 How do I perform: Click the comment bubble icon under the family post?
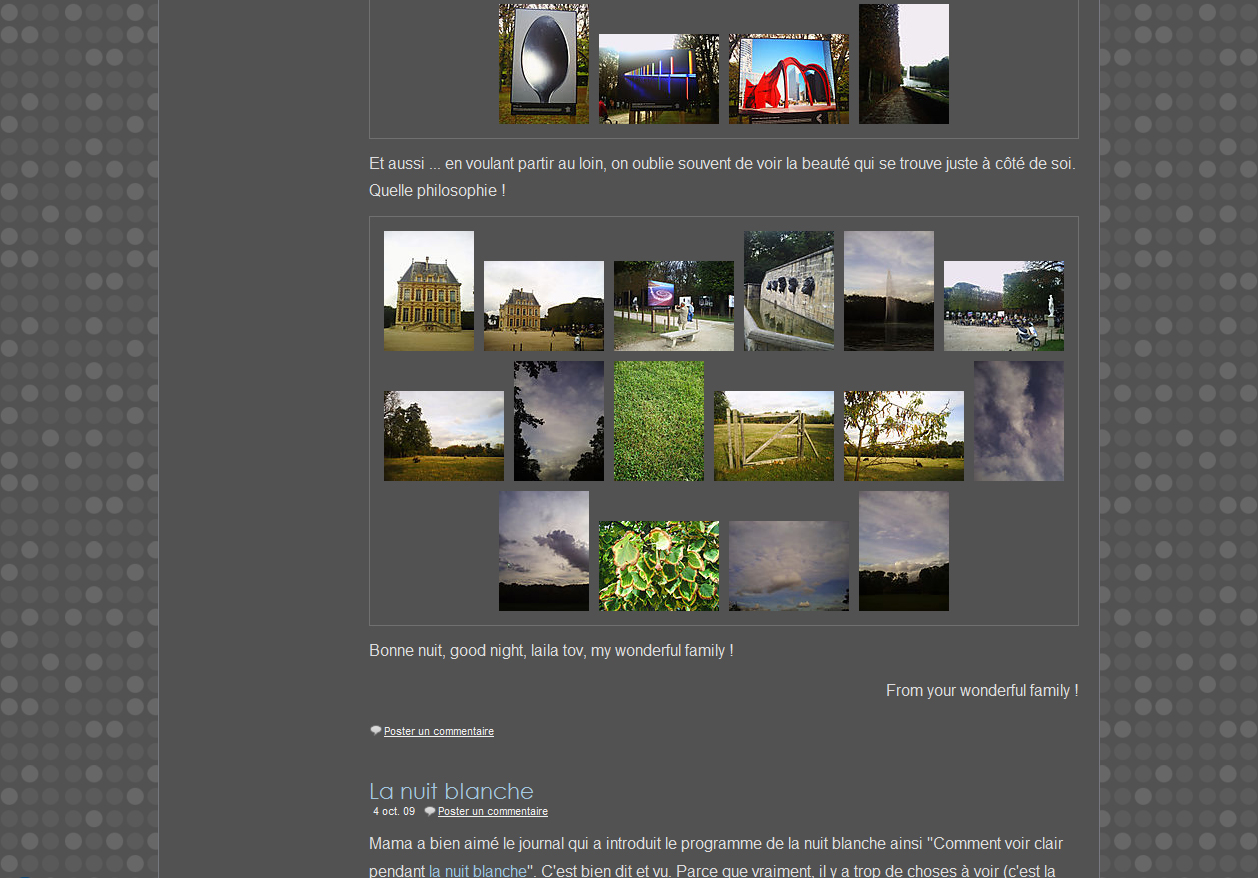pos(376,731)
